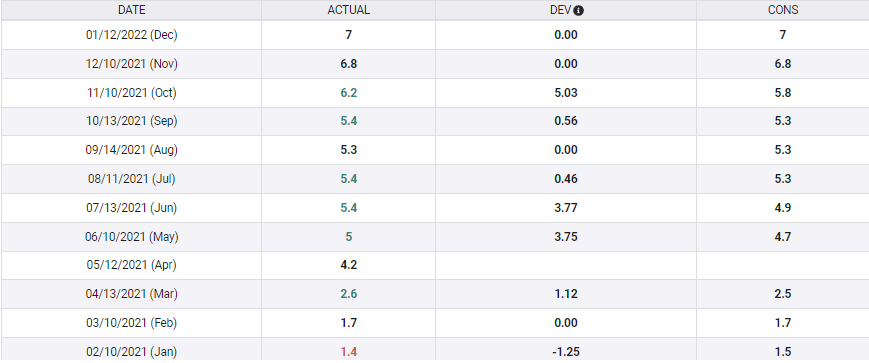Viewport: 869px width, 363px height.
Task: Select the DATE column header
Action: point(131,11)
